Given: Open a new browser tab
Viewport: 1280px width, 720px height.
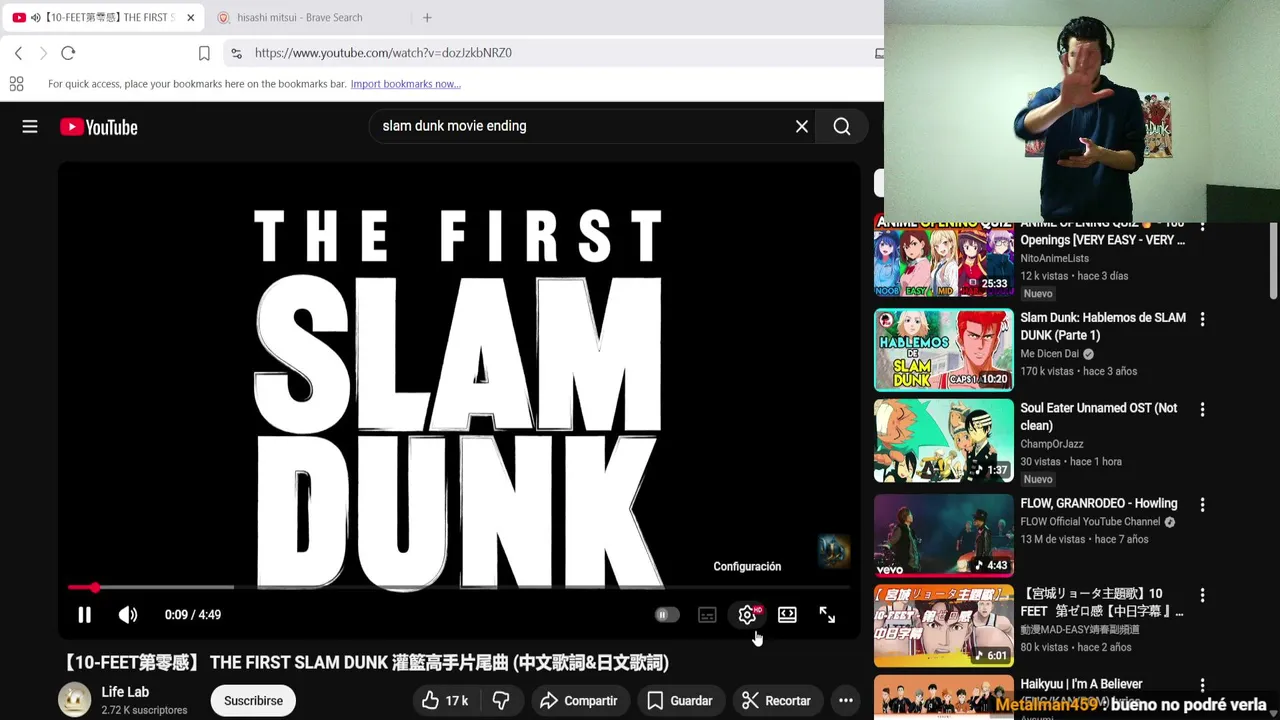Looking at the screenshot, I should tap(427, 17).
